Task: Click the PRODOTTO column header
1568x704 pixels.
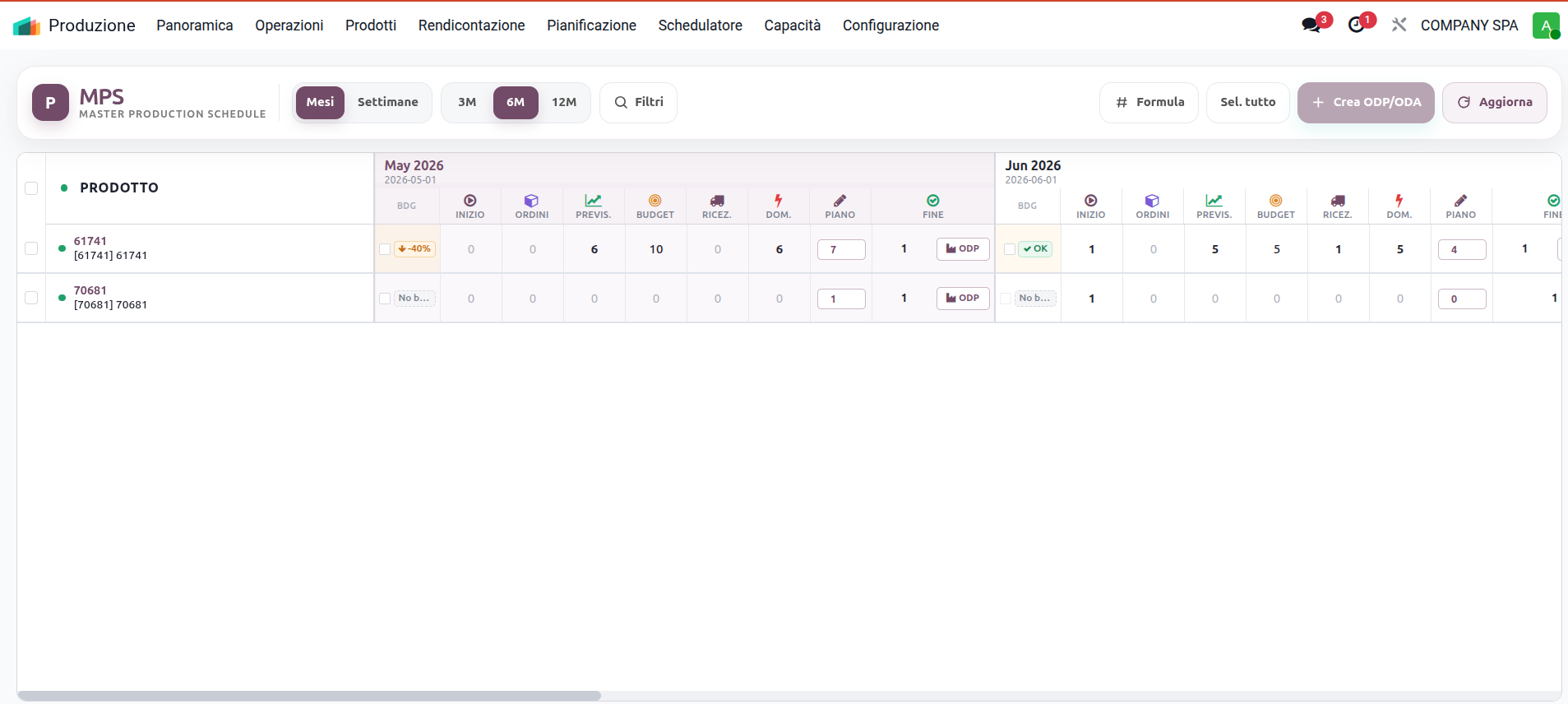Action: pyautogui.click(x=119, y=188)
